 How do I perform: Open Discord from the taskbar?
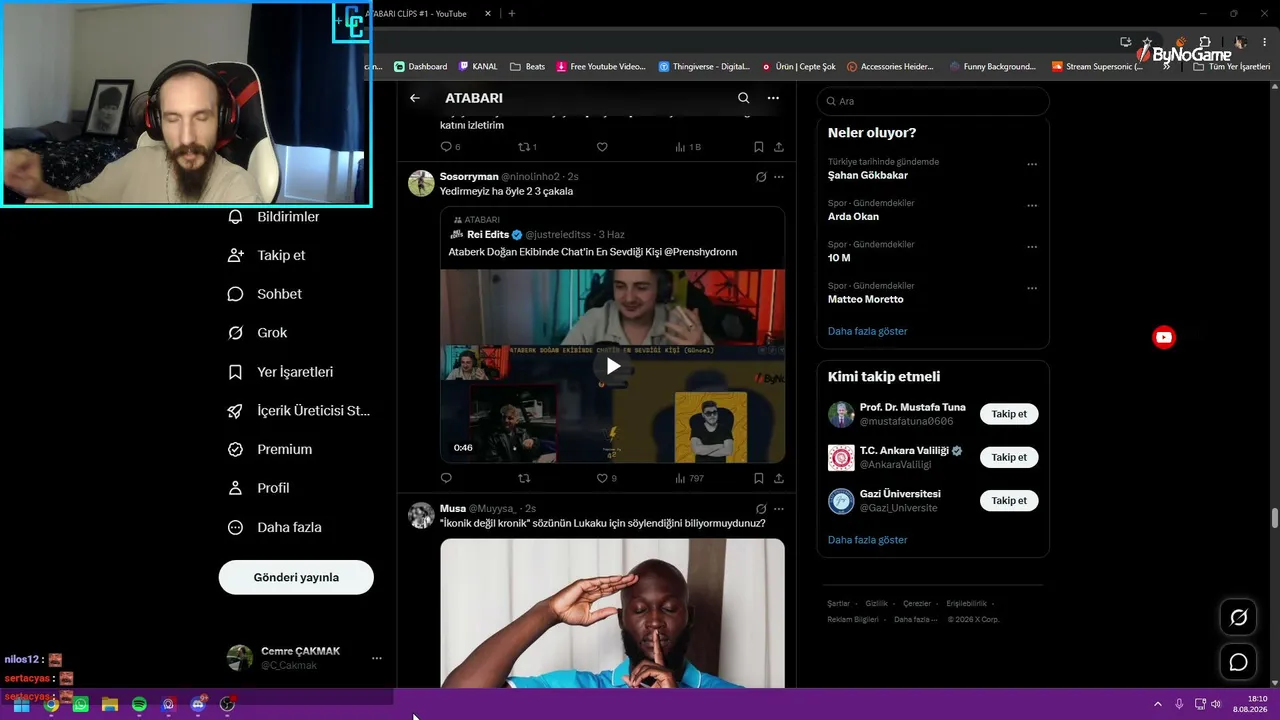tap(198, 704)
